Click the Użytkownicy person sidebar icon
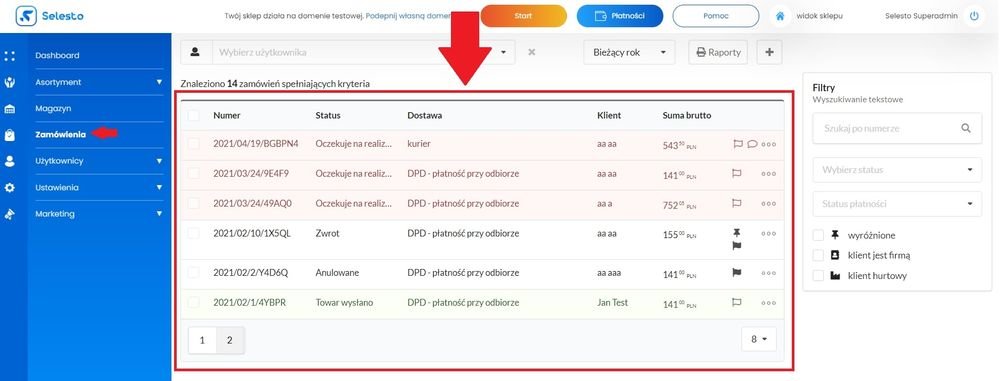Screen dimensions: 1000x381 click(x=10, y=161)
